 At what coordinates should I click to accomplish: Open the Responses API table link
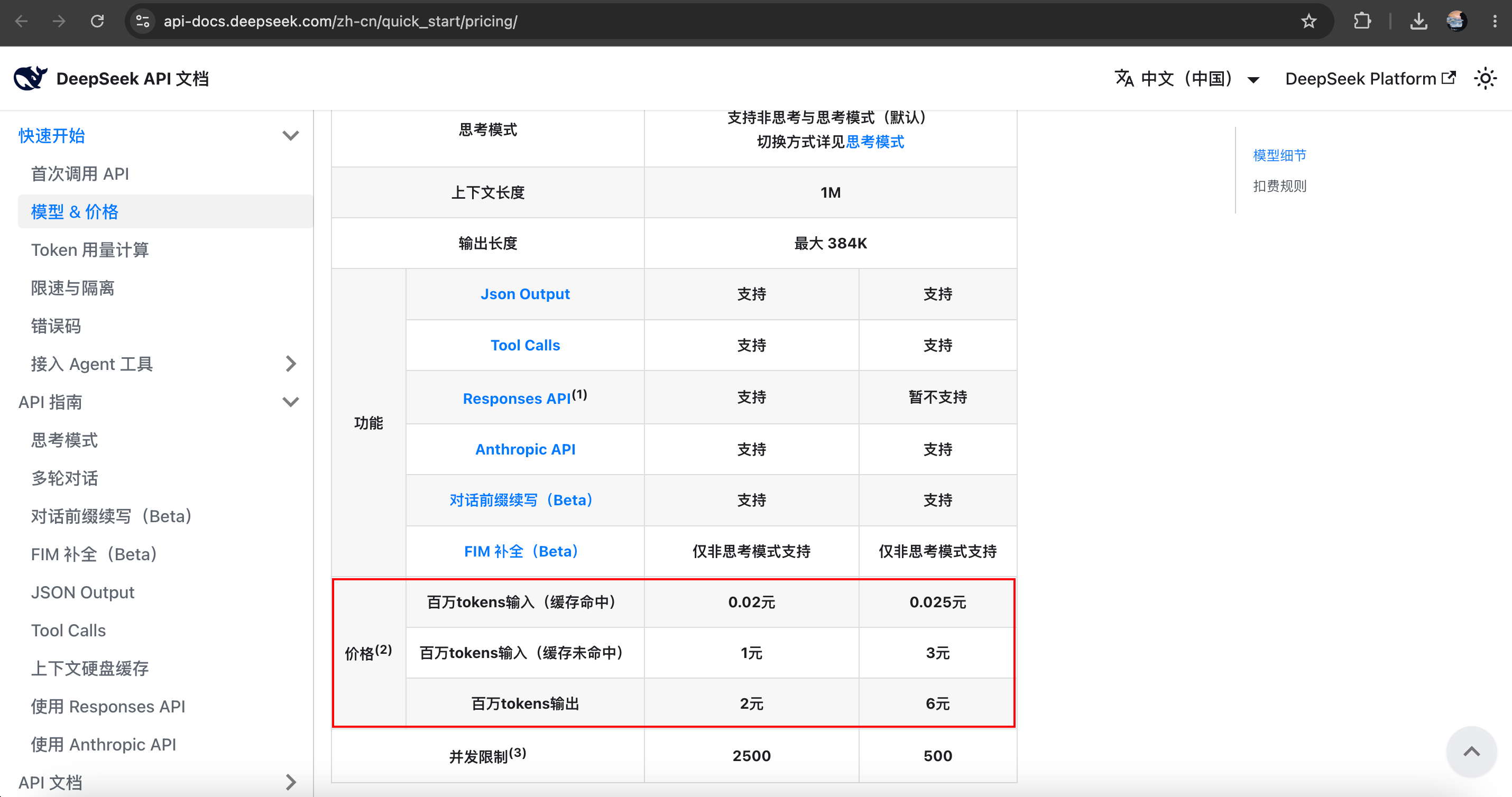pyautogui.click(x=517, y=399)
